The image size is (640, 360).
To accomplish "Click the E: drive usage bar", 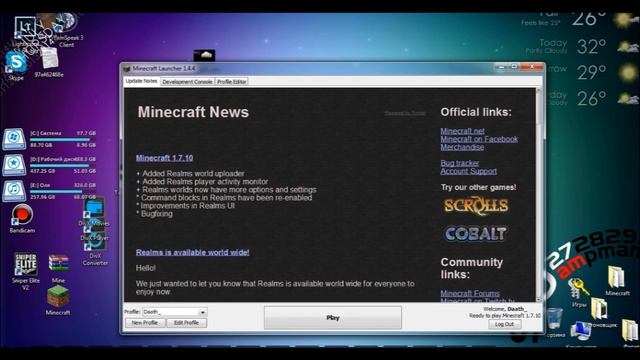I will pos(63,191).
